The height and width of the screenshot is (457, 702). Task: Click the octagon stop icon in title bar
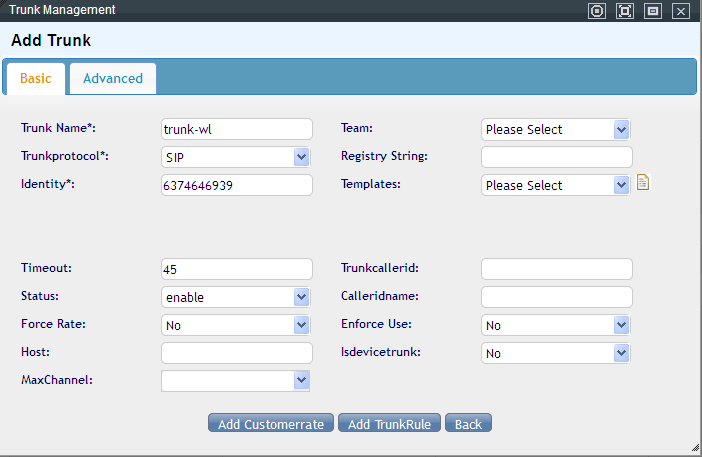pos(597,11)
